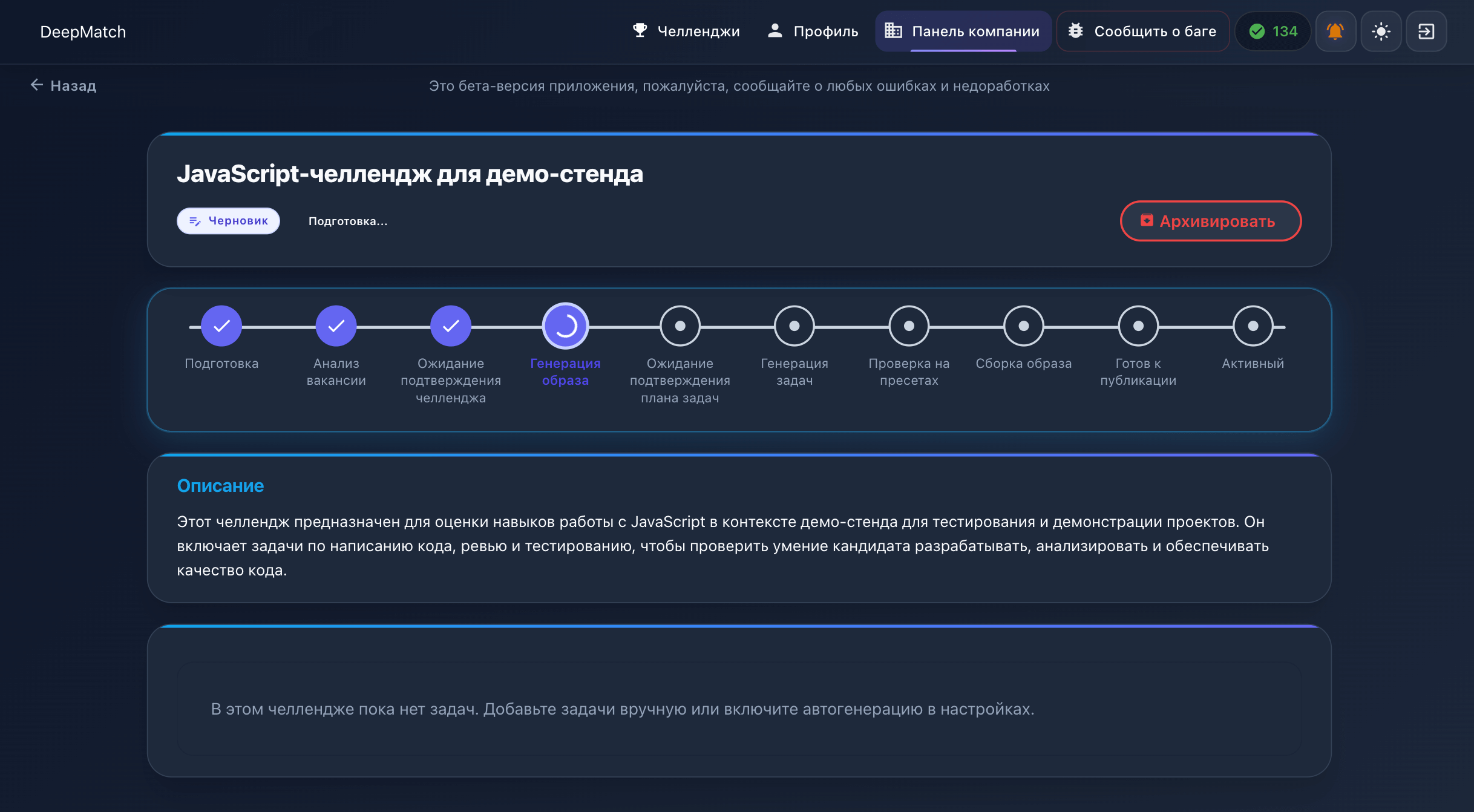The image size is (1474, 812).
Task: Log out using the exit arrow icon
Action: pyautogui.click(x=1426, y=31)
